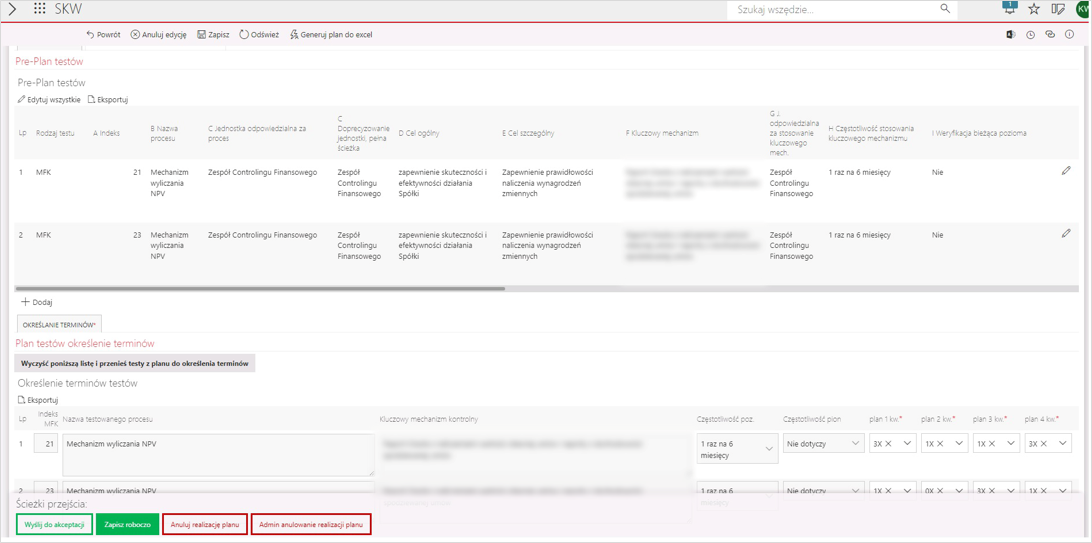Viewport: 1092px width, 543px height.
Task: Open row 1 Częstotliwość poz. dropdown
Action: [737, 448]
